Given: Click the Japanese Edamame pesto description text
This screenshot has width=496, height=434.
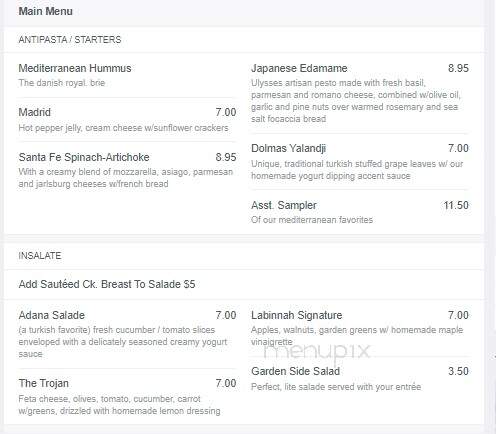Looking at the screenshot, I should click(x=356, y=101).
